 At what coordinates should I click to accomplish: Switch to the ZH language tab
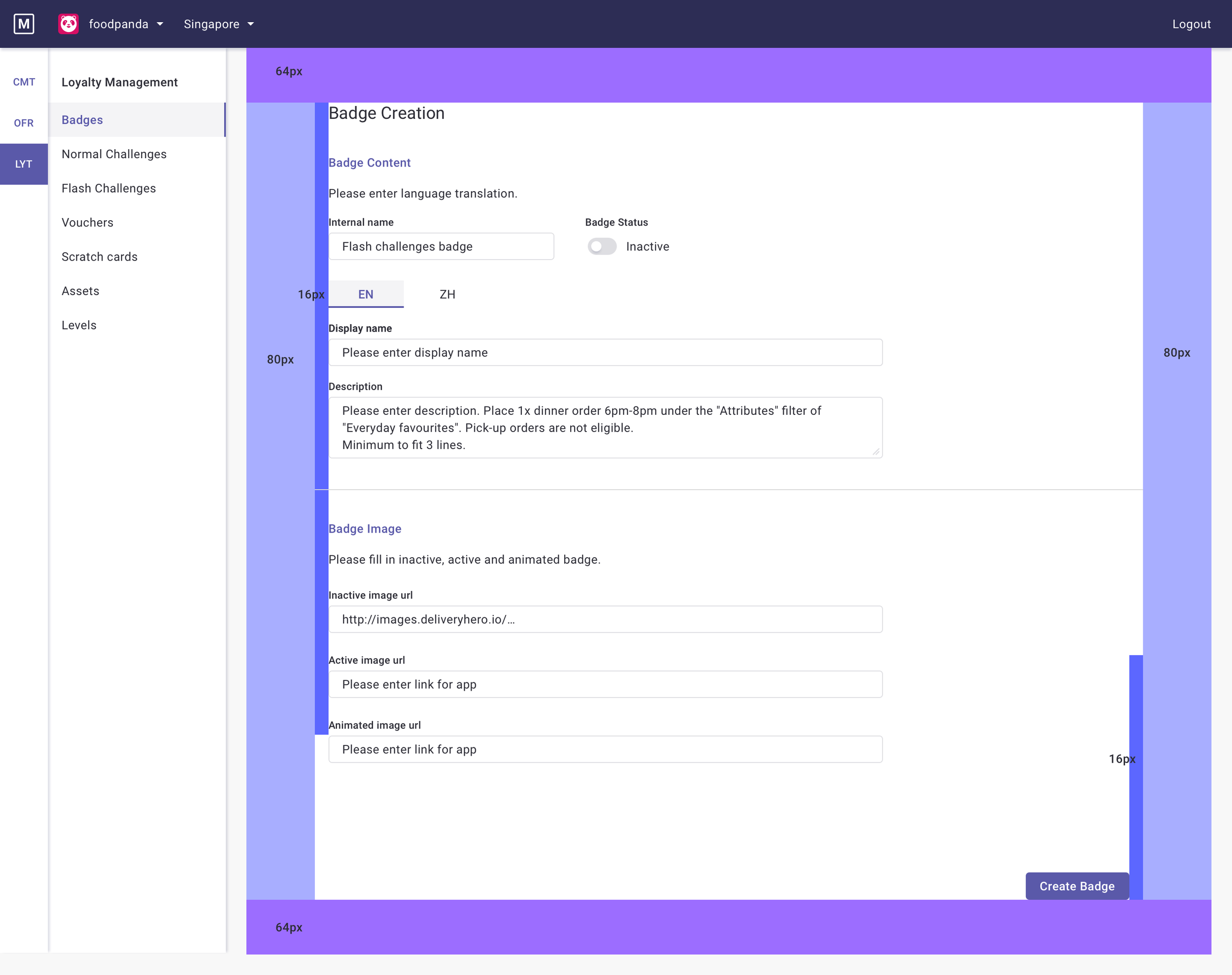point(447,295)
